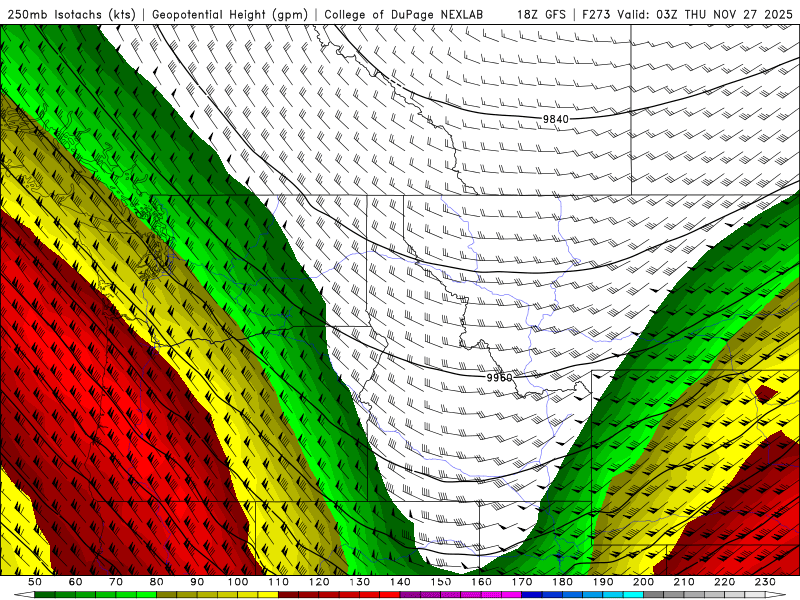Select the 70 knot legend label
The image size is (800, 600).
(116, 582)
